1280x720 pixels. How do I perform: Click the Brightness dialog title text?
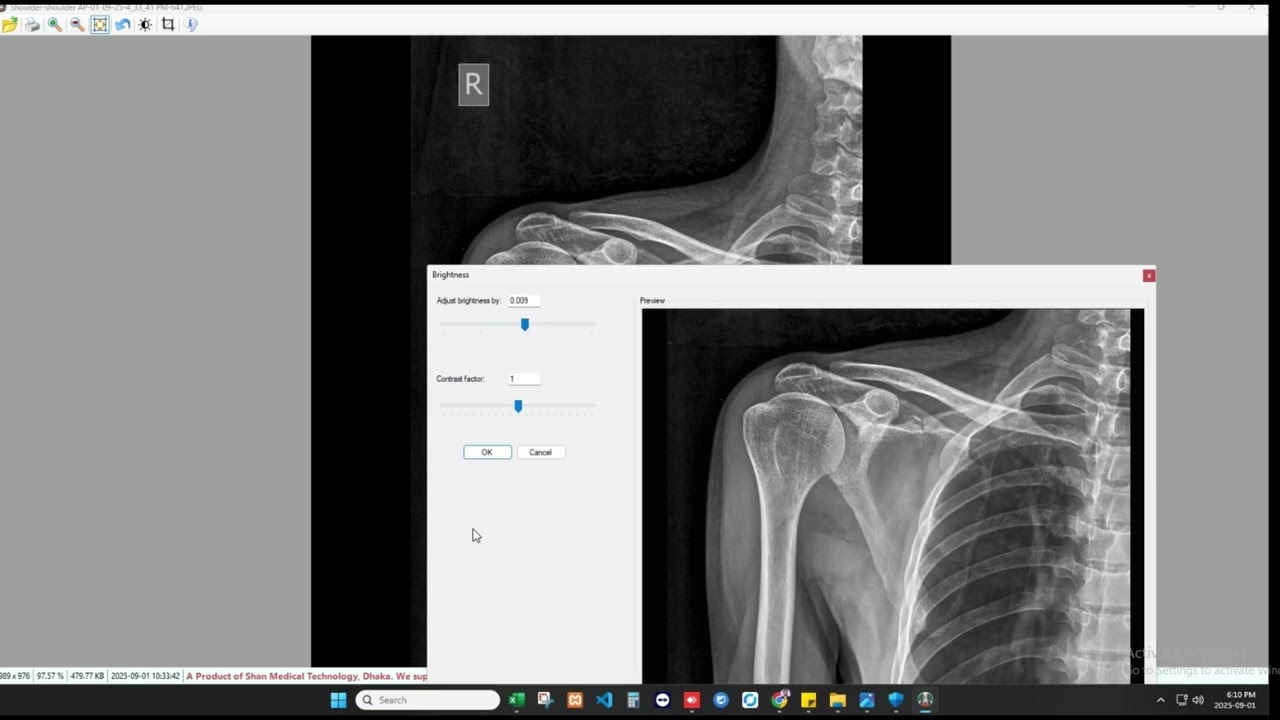pyautogui.click(x=450, y=275)
